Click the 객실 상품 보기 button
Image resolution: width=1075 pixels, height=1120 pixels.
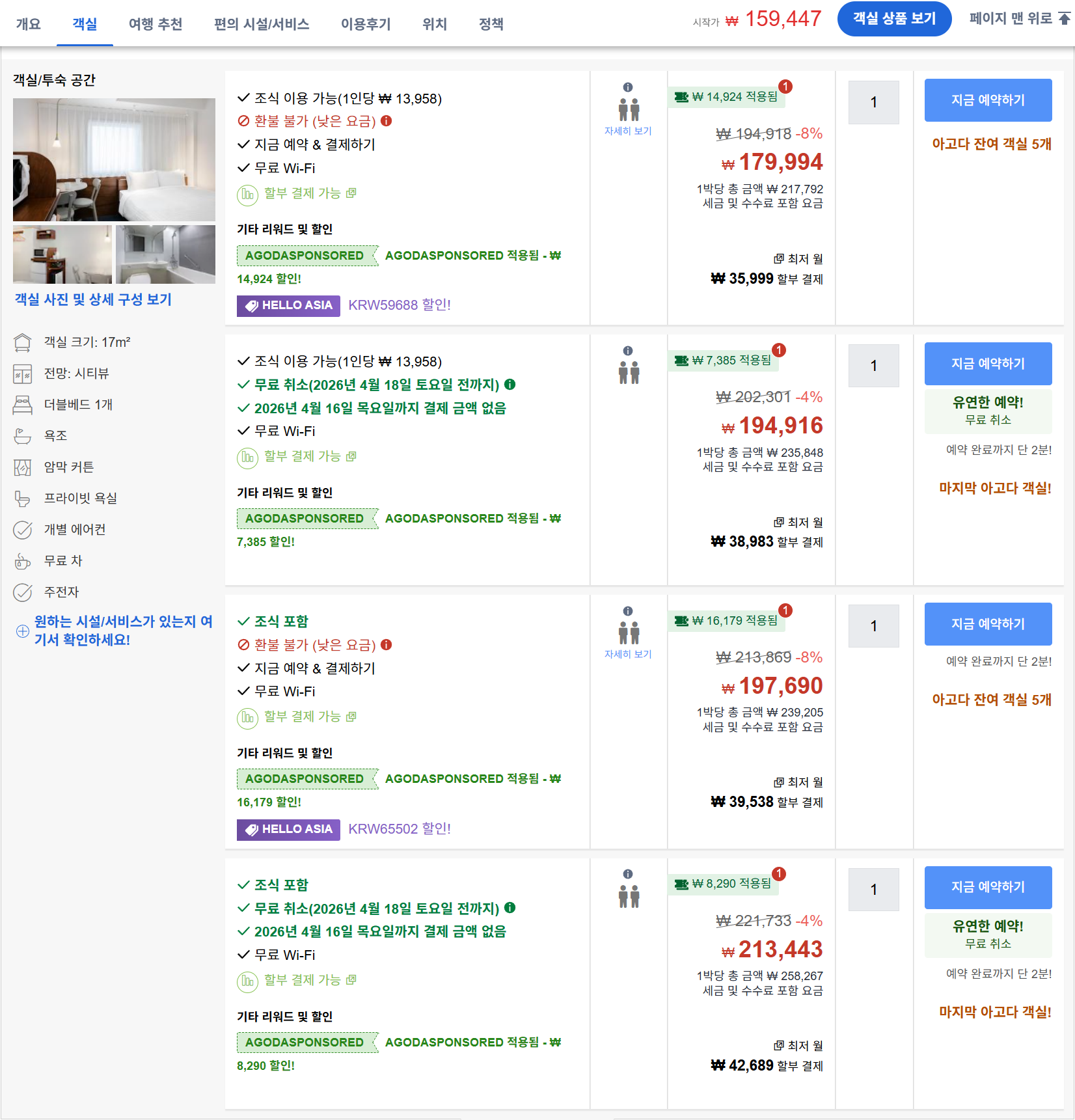(894, 18)
